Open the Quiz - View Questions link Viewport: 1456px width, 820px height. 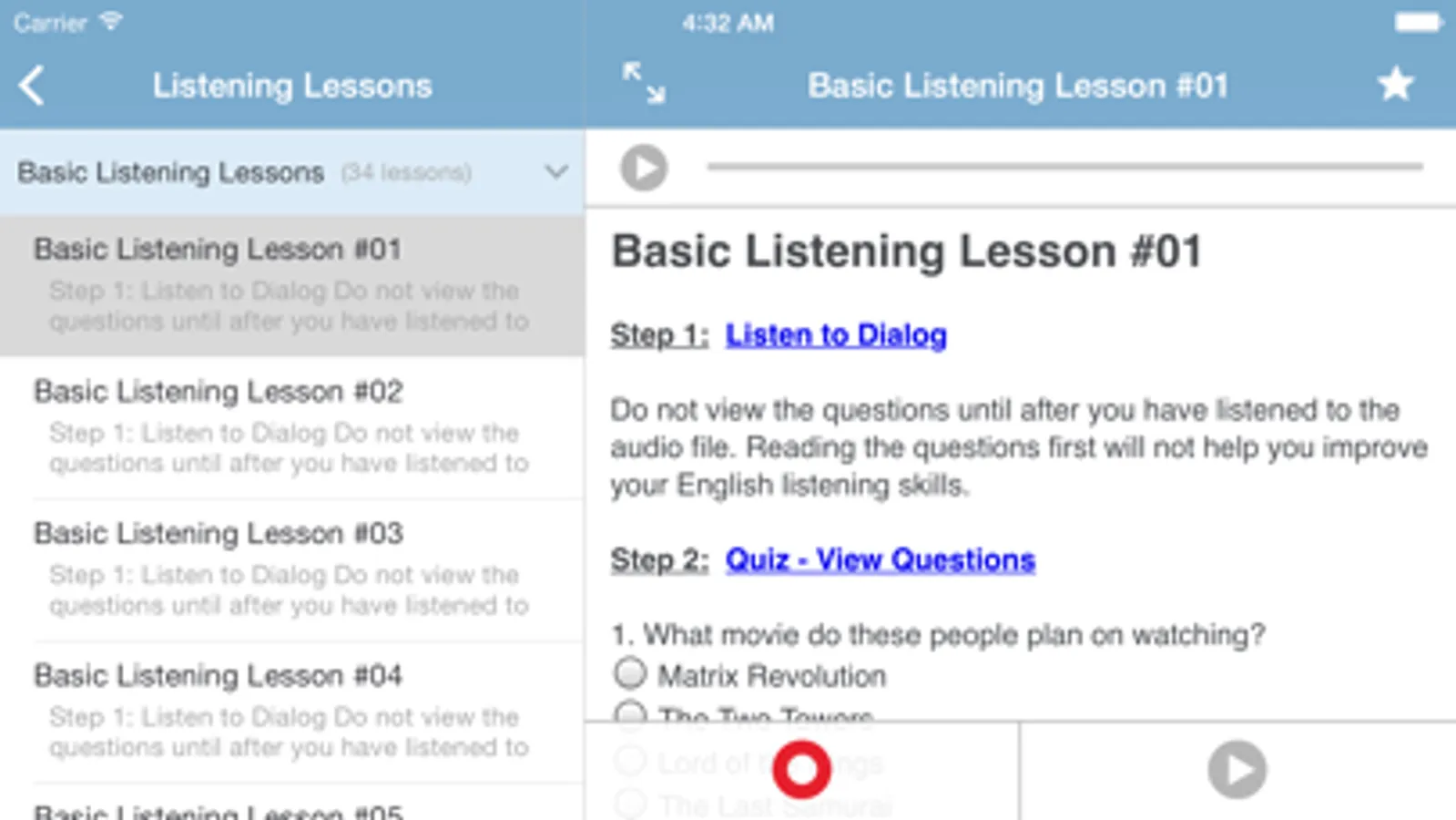click(x=880, y=559)
